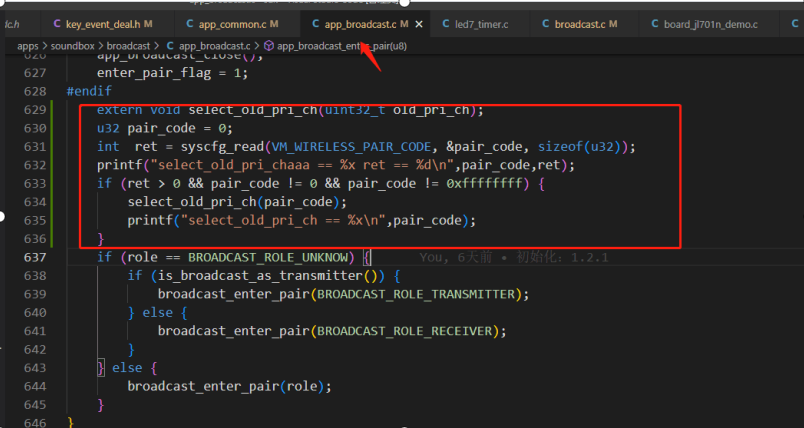
Task: Click the function symbol icon in breadcrumb
Action: point(269,46)
